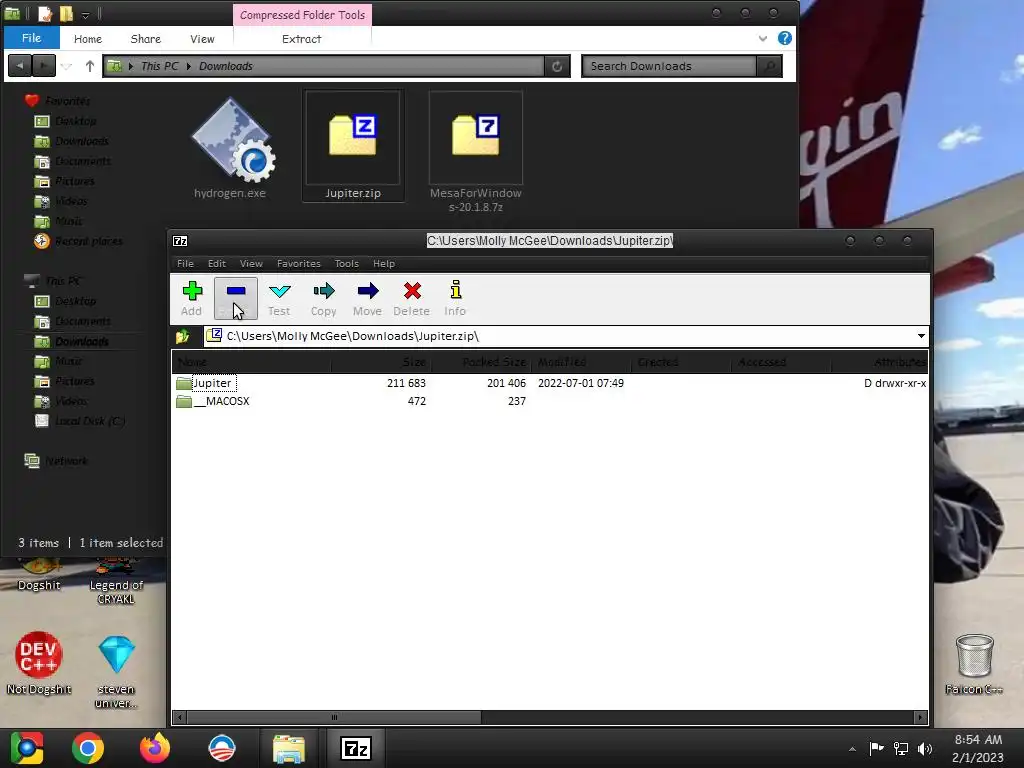Click the Add button in 7-Zip toolbar
Image resolution: width=1024 pixels, height=768 pixels.
pos(192,298)
